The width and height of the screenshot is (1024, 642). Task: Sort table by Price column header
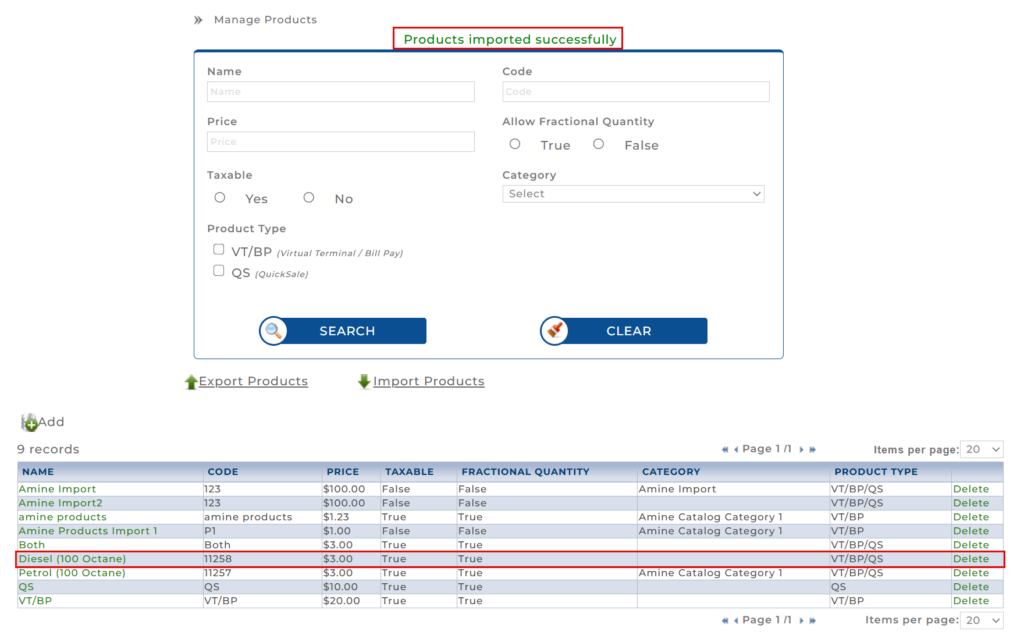pyautogui.click(x=342, y=472)
